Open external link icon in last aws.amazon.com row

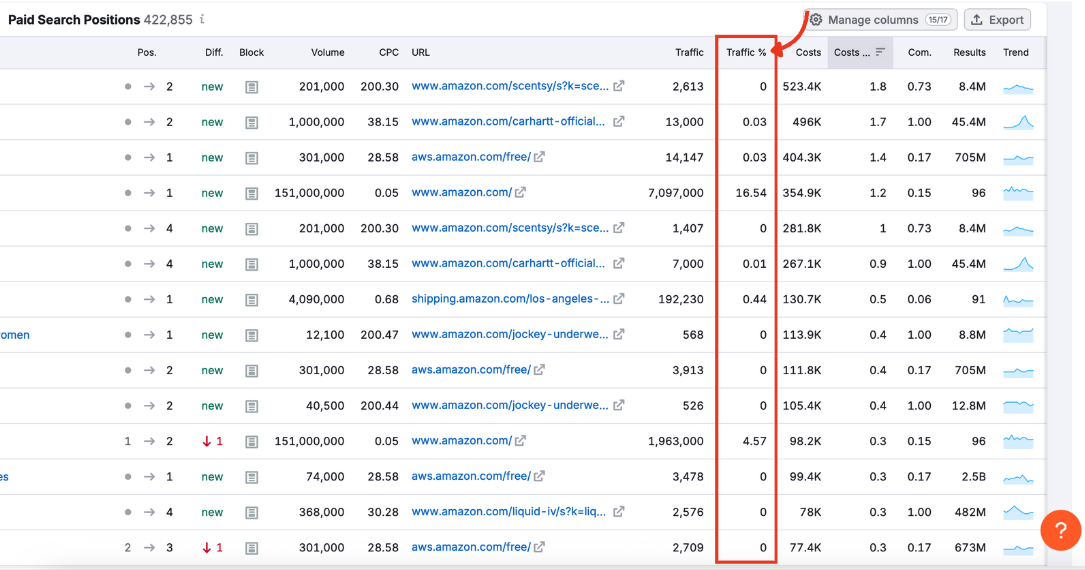(540, 548)
